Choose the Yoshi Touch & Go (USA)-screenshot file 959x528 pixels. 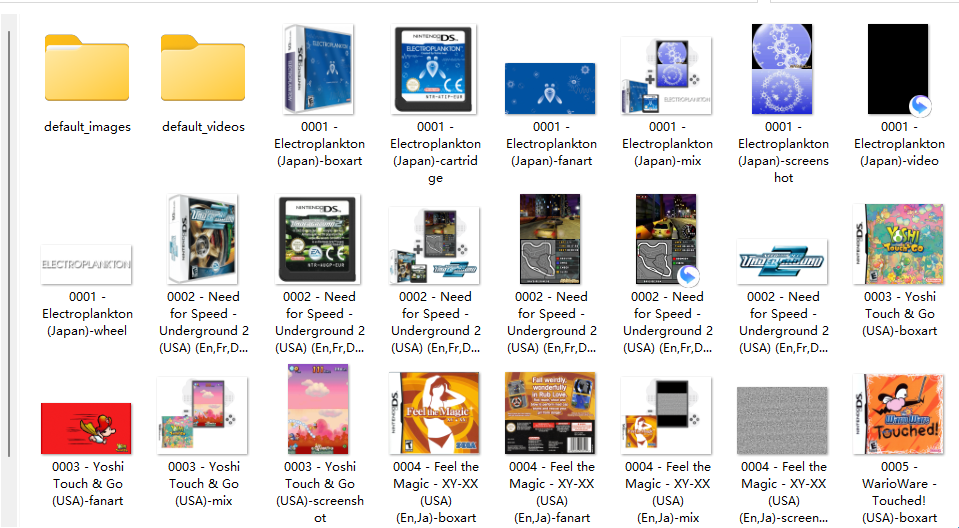(x=318, y=410)
